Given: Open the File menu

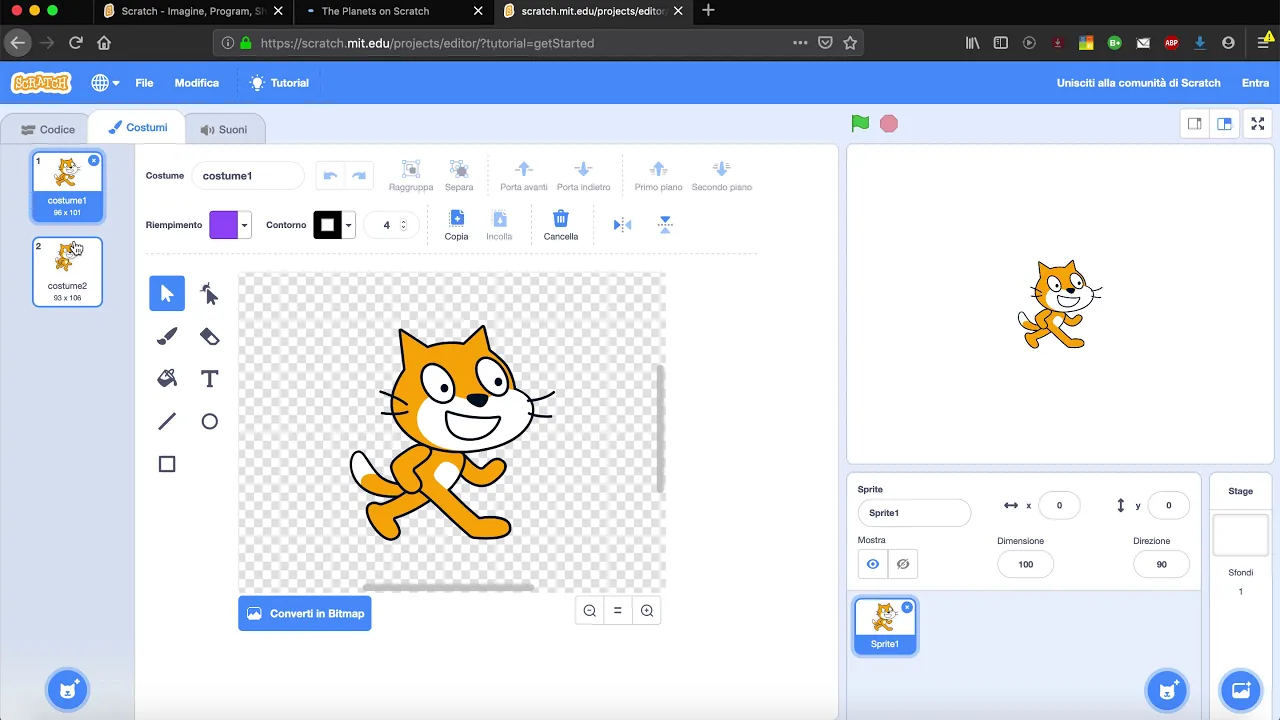Looking at the screenshot, I should 144,83.
